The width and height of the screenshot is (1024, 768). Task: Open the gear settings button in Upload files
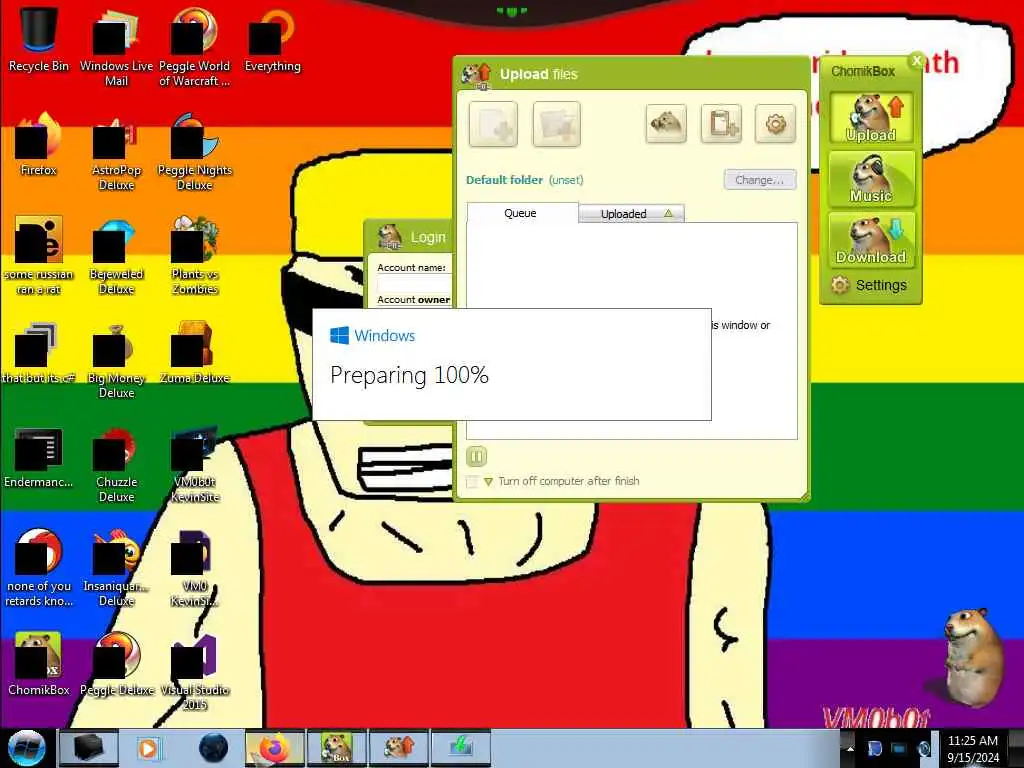776,123
